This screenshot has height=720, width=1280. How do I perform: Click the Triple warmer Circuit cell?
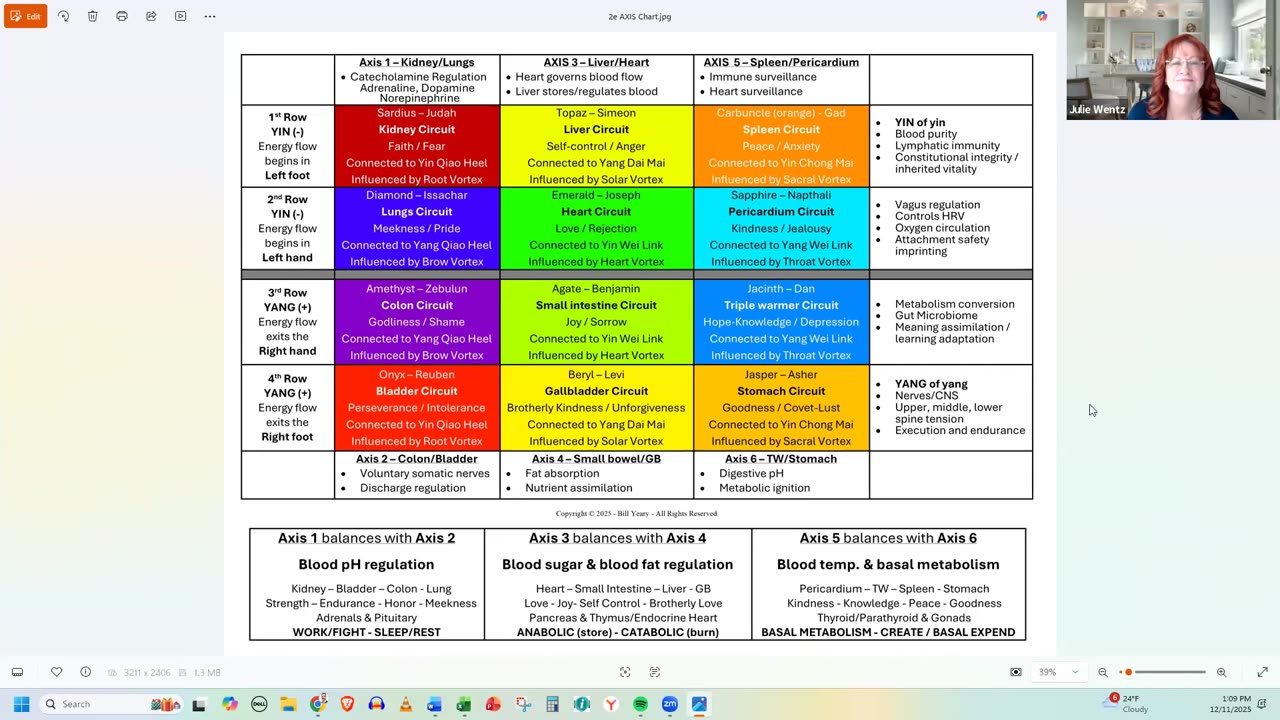(781, 322)
